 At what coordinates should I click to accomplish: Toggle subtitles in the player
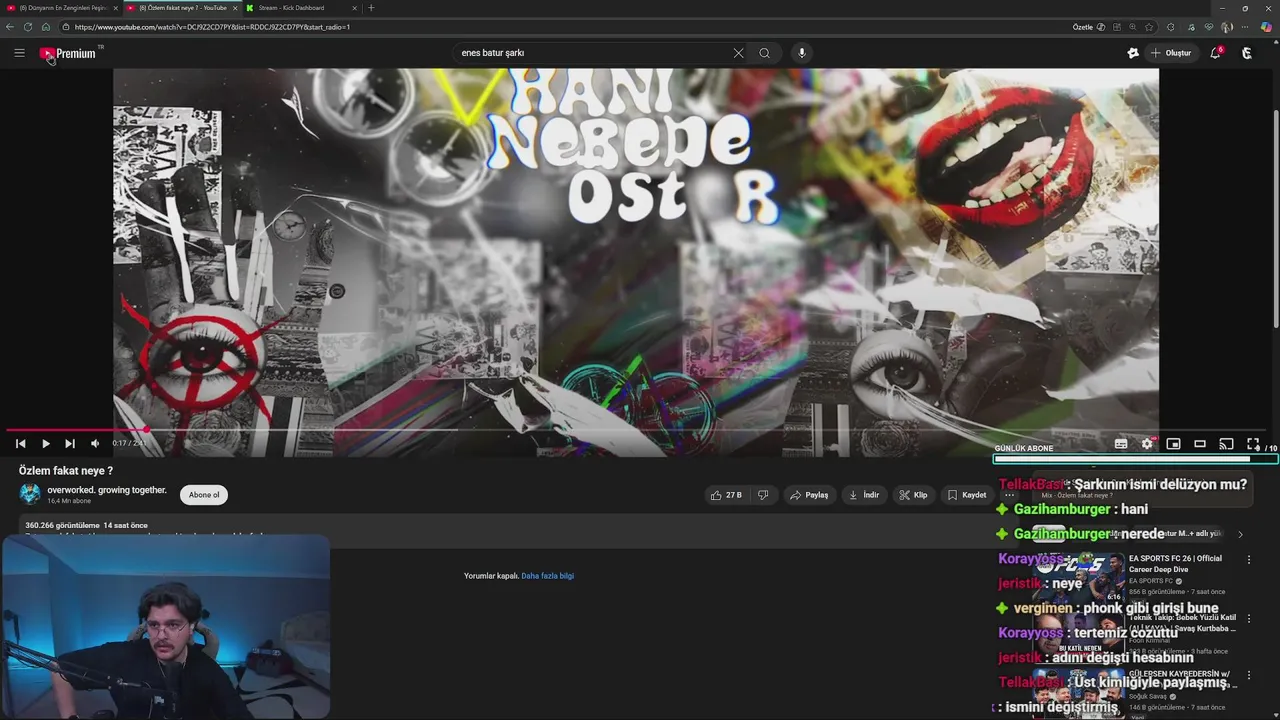point(1121,444)
